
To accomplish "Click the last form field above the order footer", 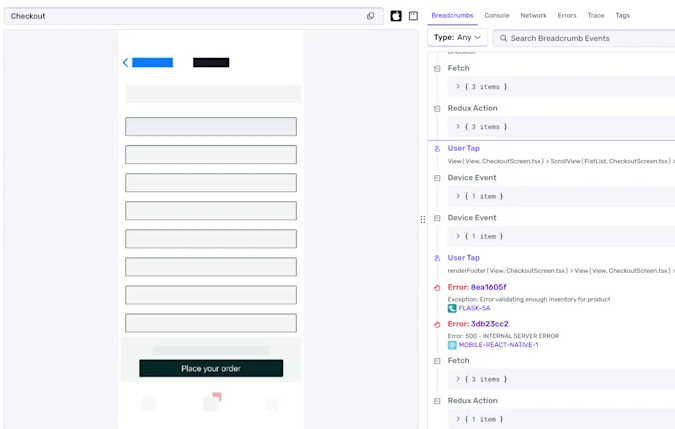I will 211,323.
